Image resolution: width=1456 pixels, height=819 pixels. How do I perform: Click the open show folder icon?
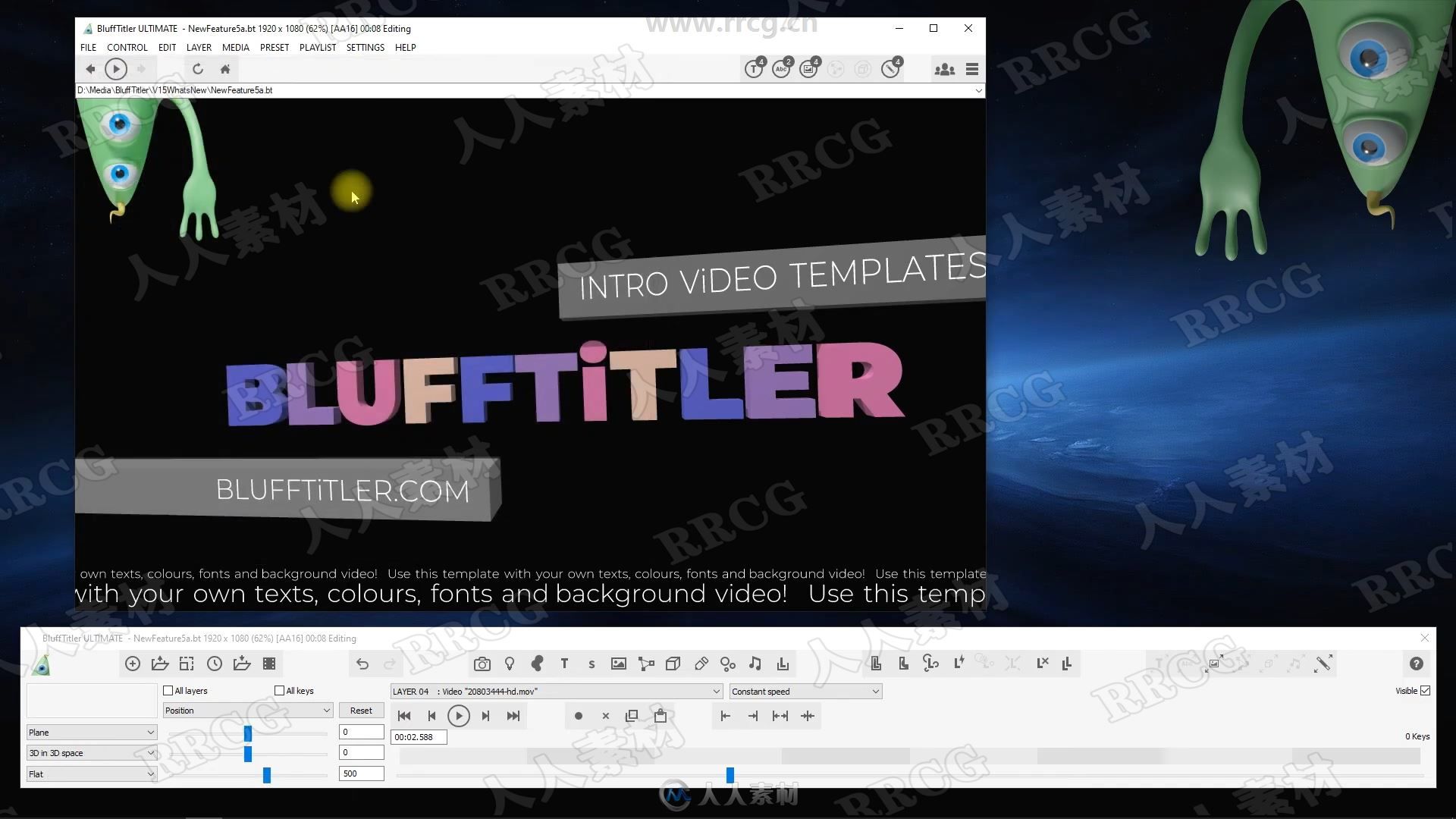[x=160, y=664]
